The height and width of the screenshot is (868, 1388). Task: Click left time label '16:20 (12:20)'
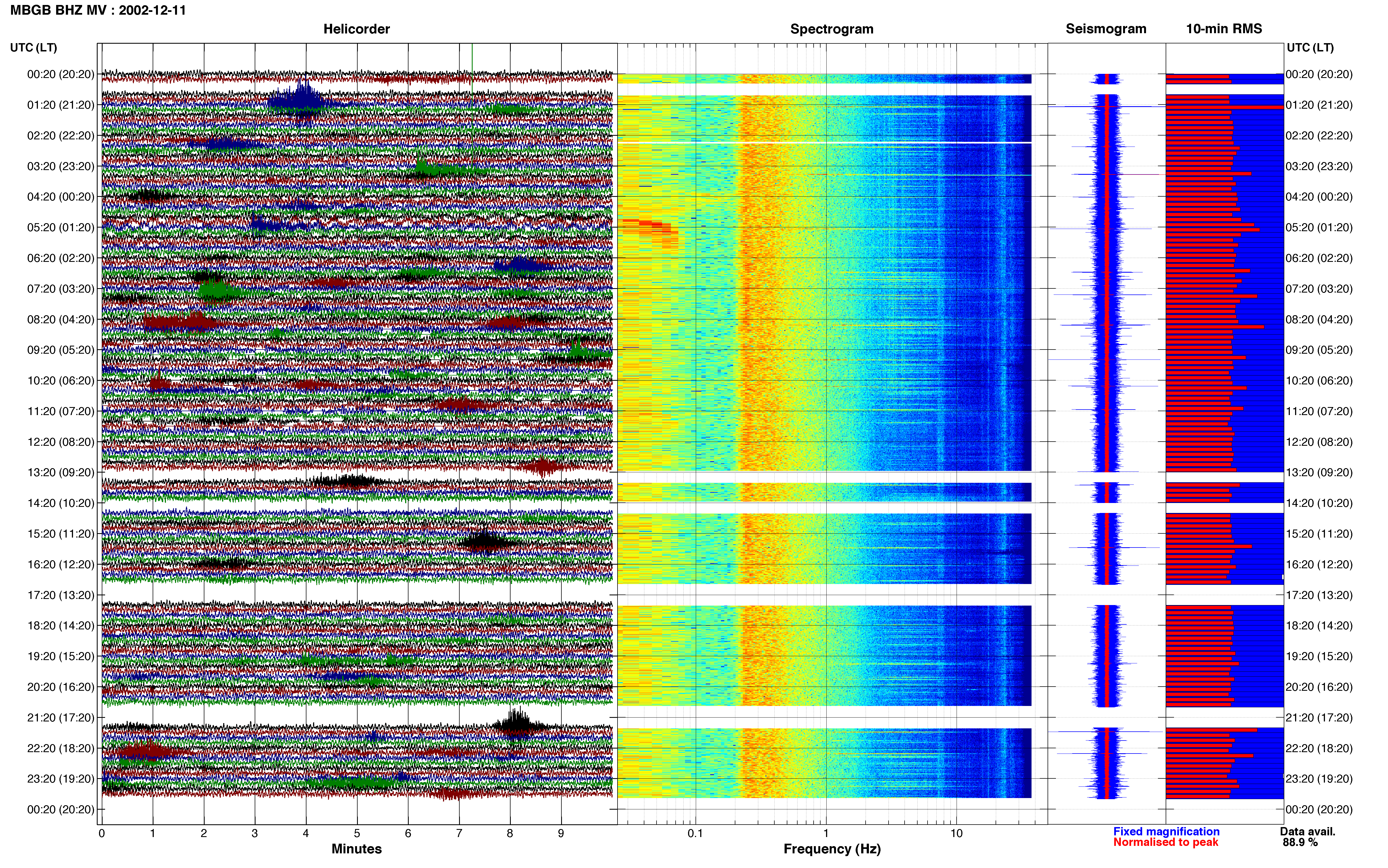61,564
